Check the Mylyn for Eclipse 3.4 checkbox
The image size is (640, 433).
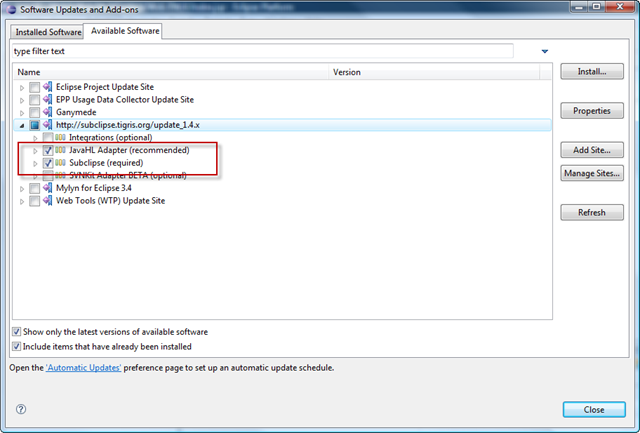pos(35,189)
